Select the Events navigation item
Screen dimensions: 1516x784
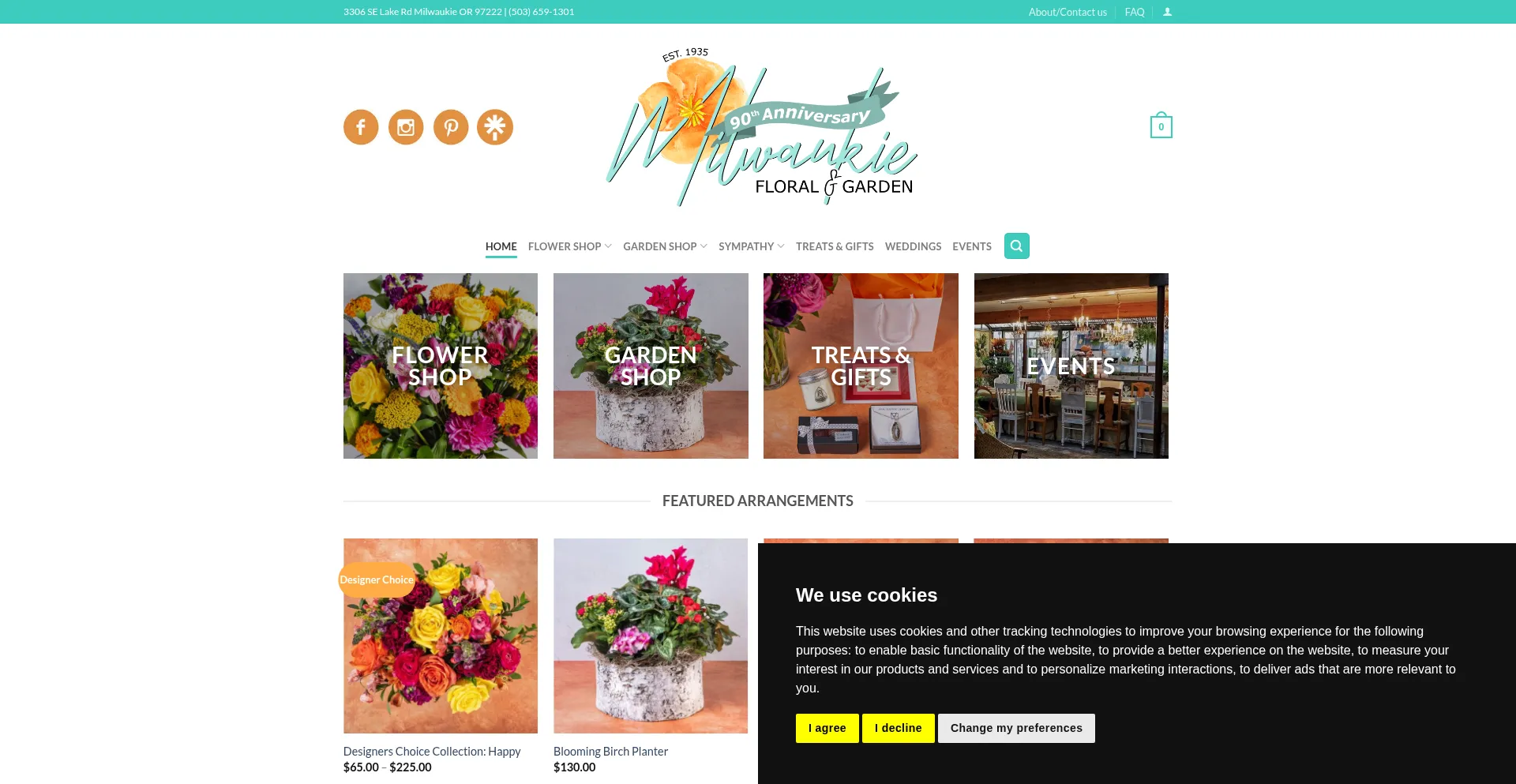click(x=972, y=246)
